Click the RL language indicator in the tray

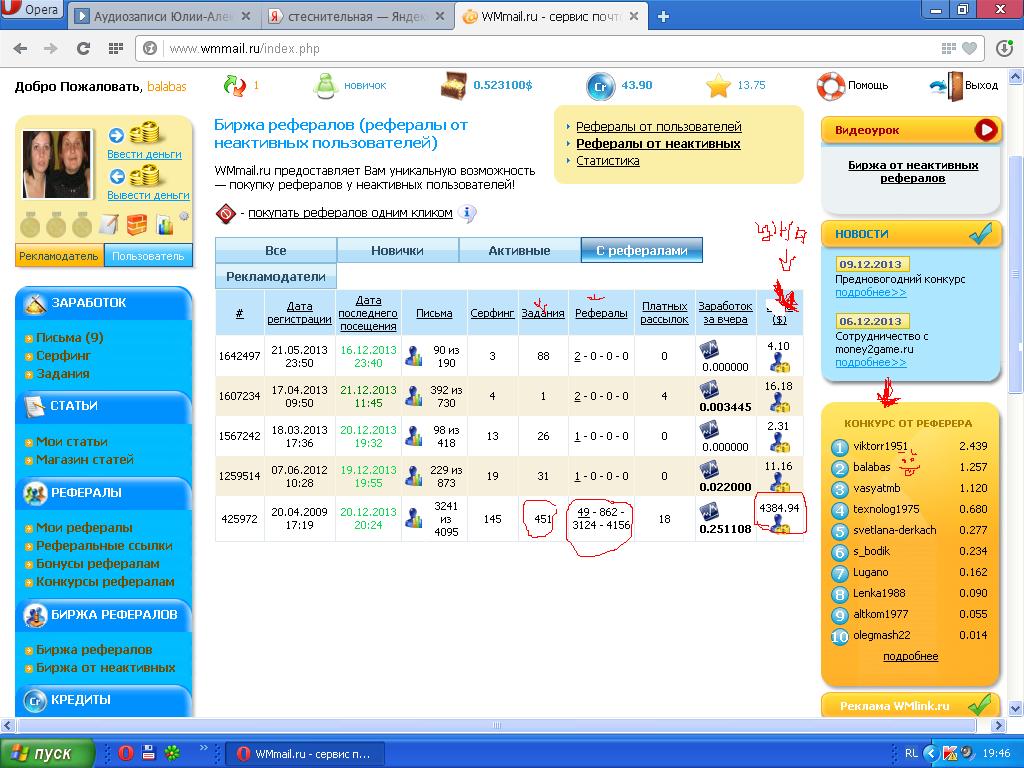tap(911, 753)
